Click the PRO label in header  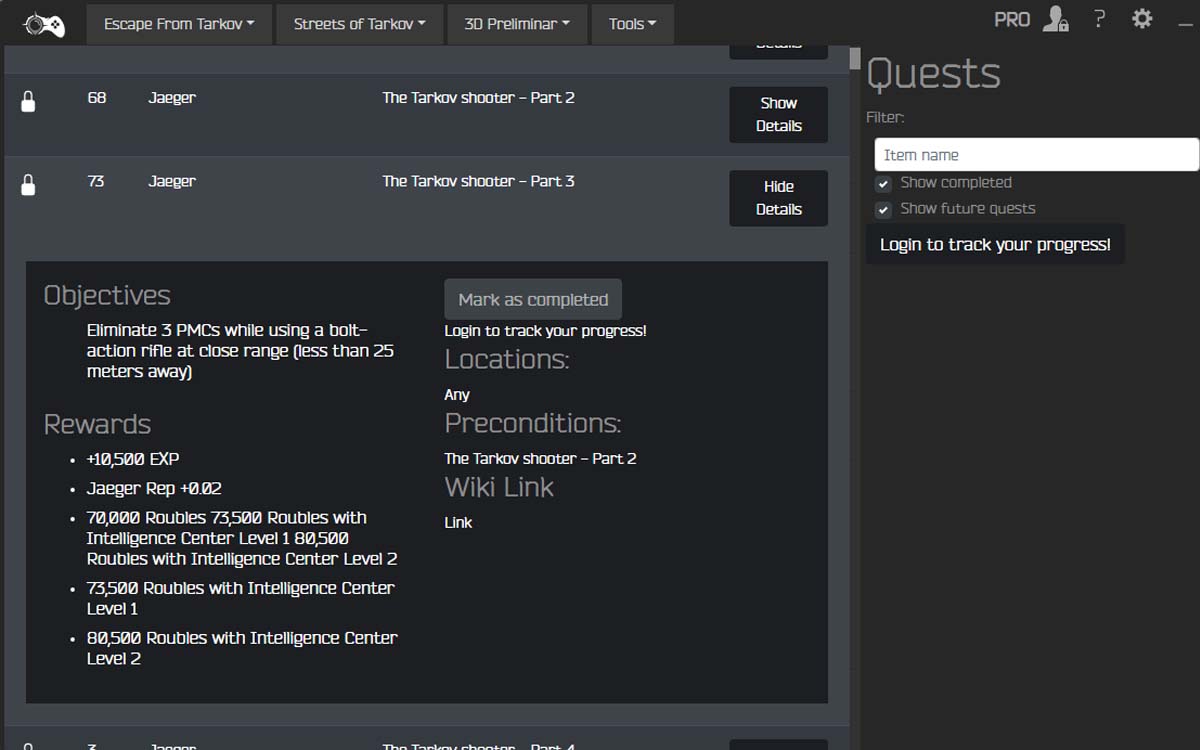(1012, 19)
